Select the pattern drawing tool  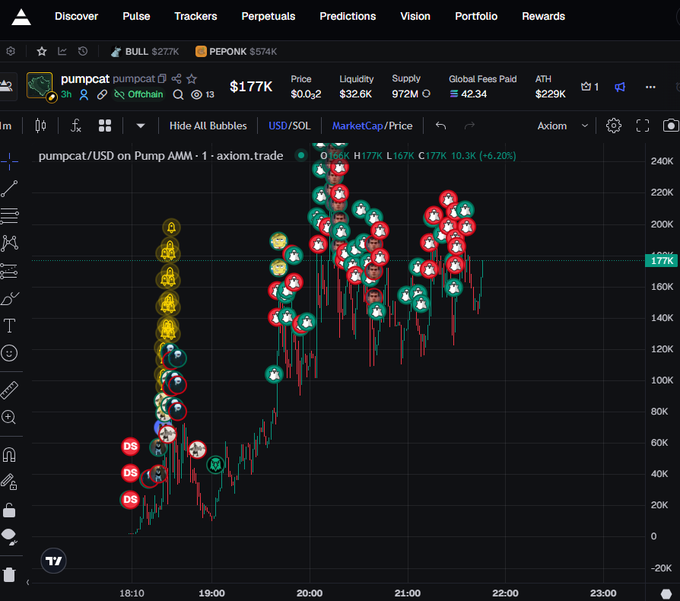tap(10, 243)
